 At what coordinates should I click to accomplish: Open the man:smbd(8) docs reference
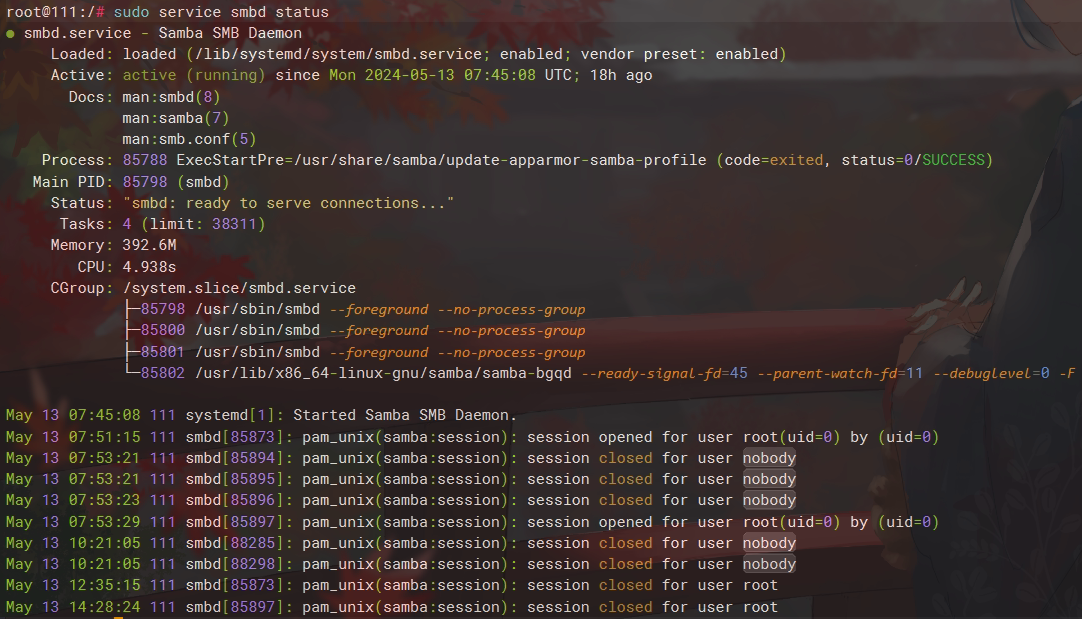coord(171,97)
